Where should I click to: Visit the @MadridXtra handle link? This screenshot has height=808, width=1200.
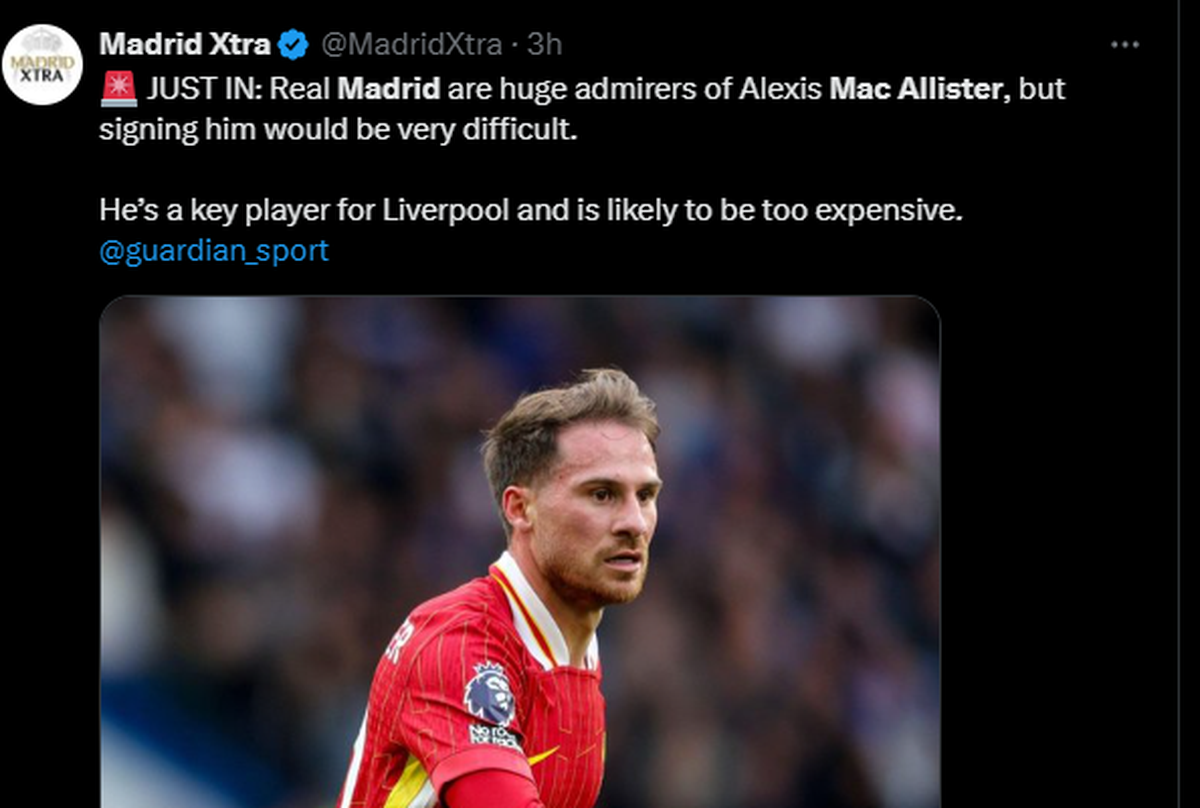point(411,44)
